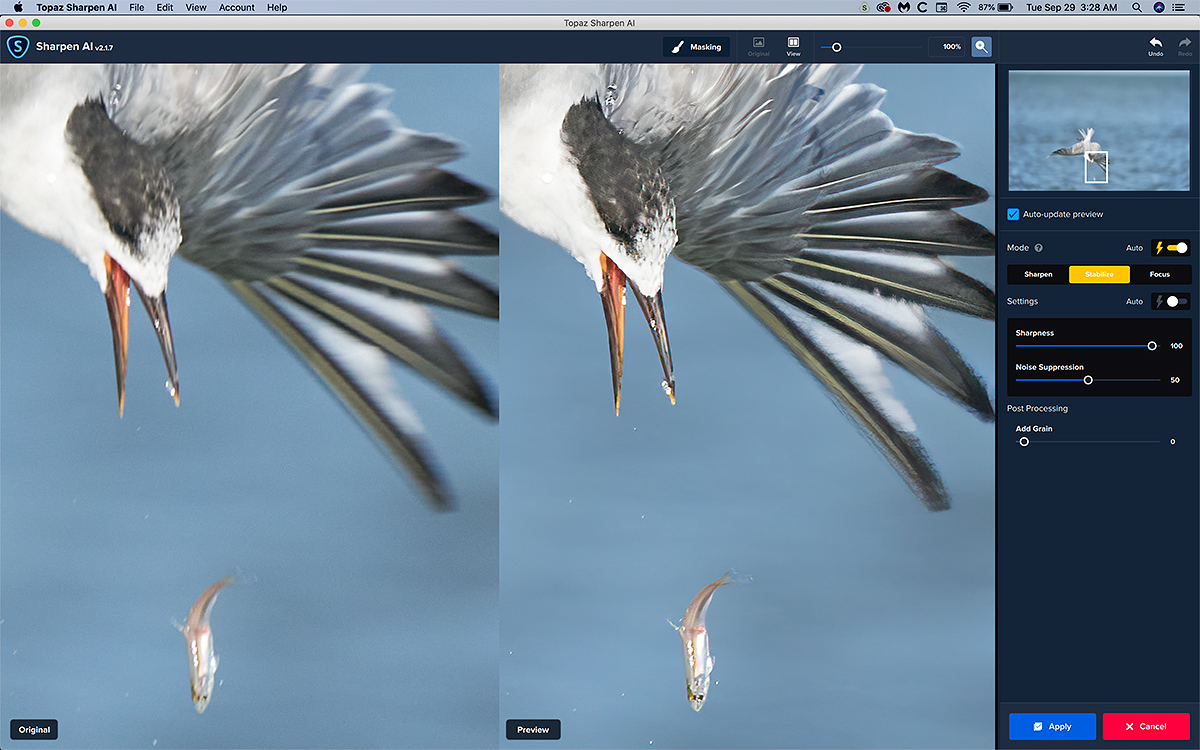Click the Add Grain slider handle
1200x750 pixels.
pos(1024,441)
